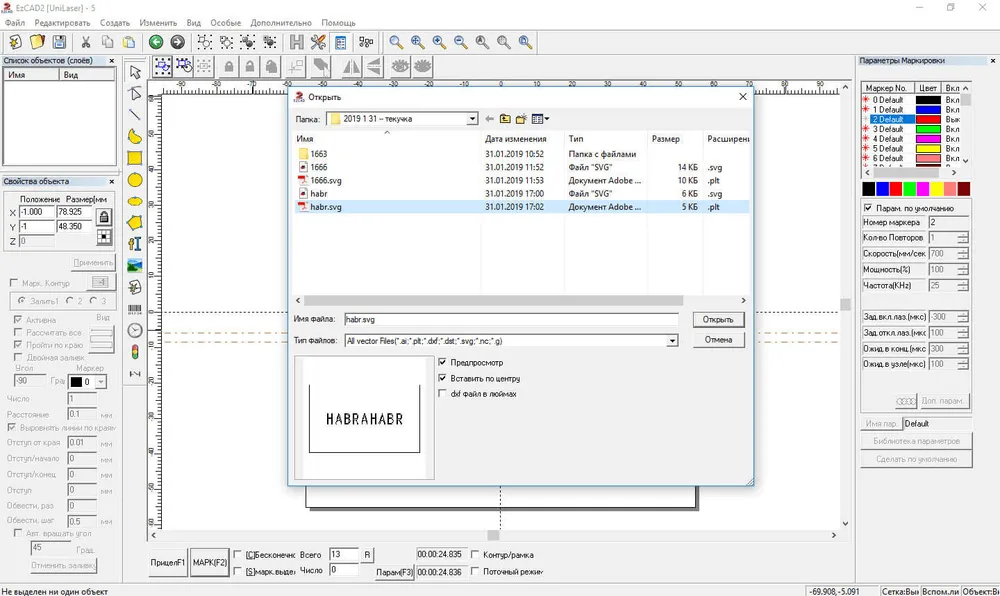
Task: Select the Polygon tool
Action: (x=135, y=223)
